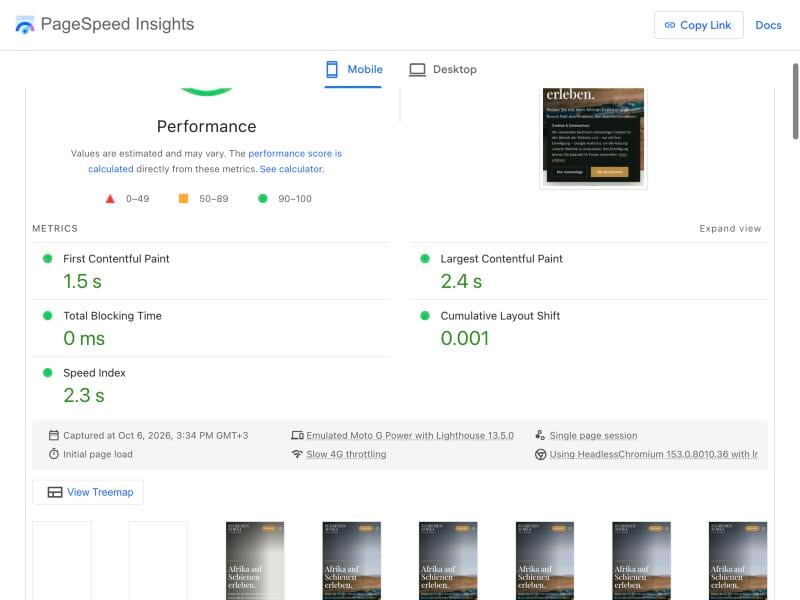Image resolution: width=800 pixels, height=600 pixels.
Task: Click the Cumulative Layout Shift value 0.001
Action: click(x=465, y=338)
